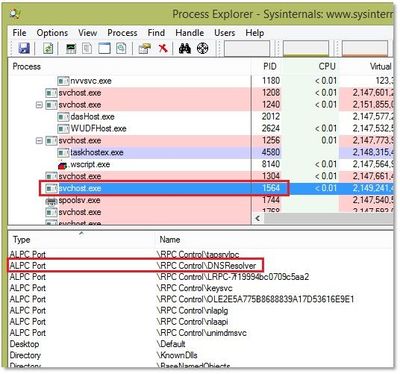
Task: Select the taskhostex.exe process name
Action: point(97,153)
